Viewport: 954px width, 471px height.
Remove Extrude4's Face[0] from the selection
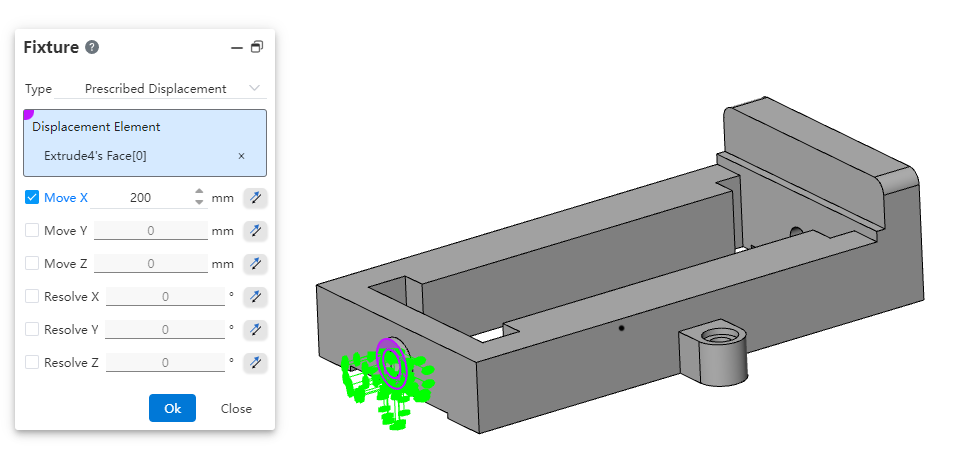[x=241, y=156]
